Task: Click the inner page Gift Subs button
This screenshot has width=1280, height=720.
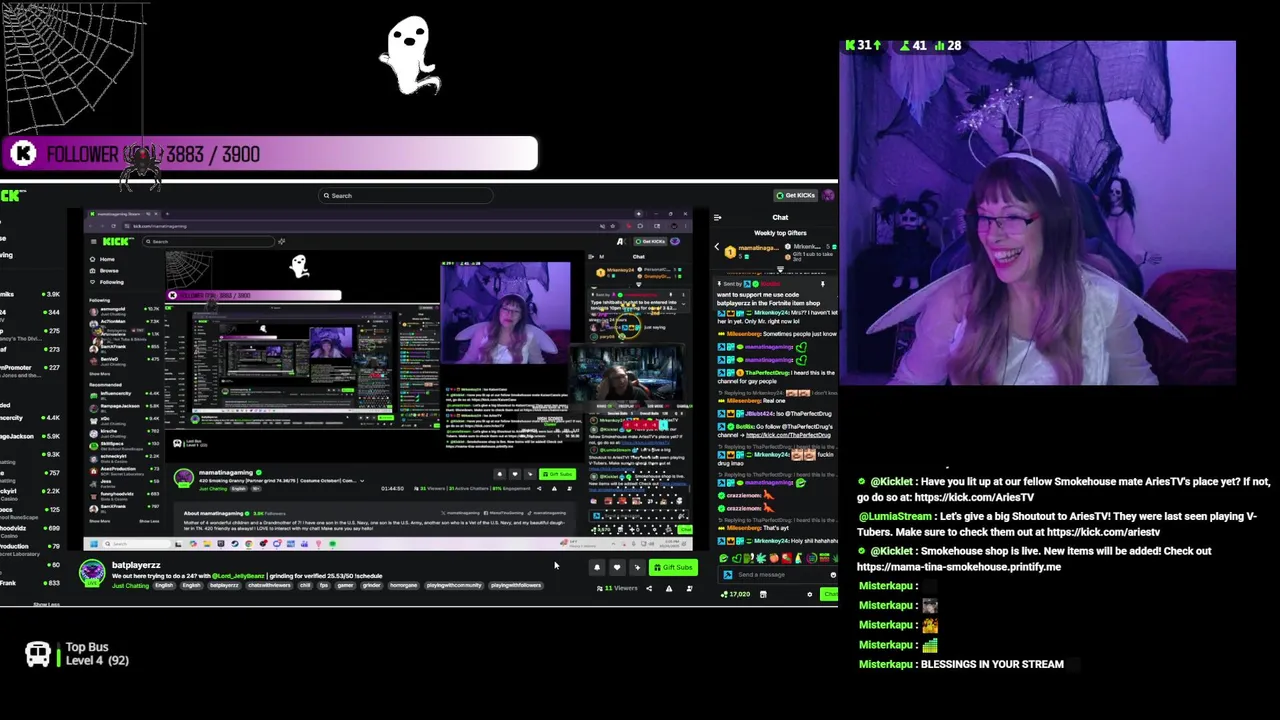Action: click(557, 475)
